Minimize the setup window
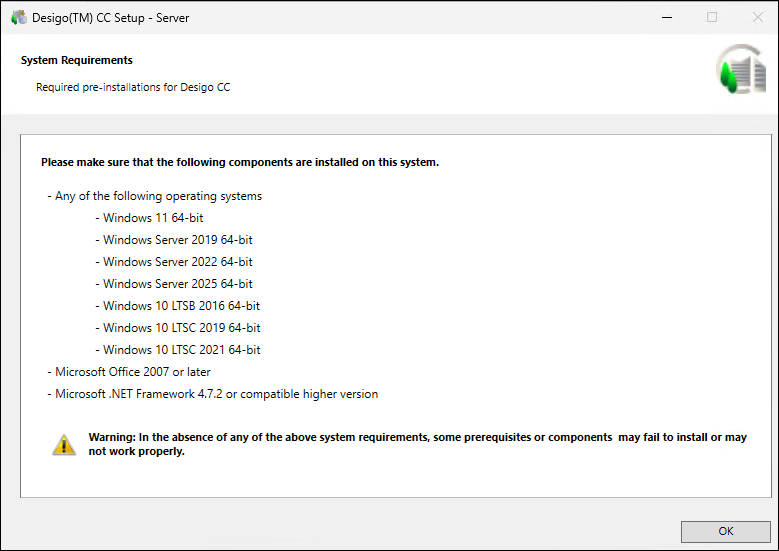 point(665,17)
